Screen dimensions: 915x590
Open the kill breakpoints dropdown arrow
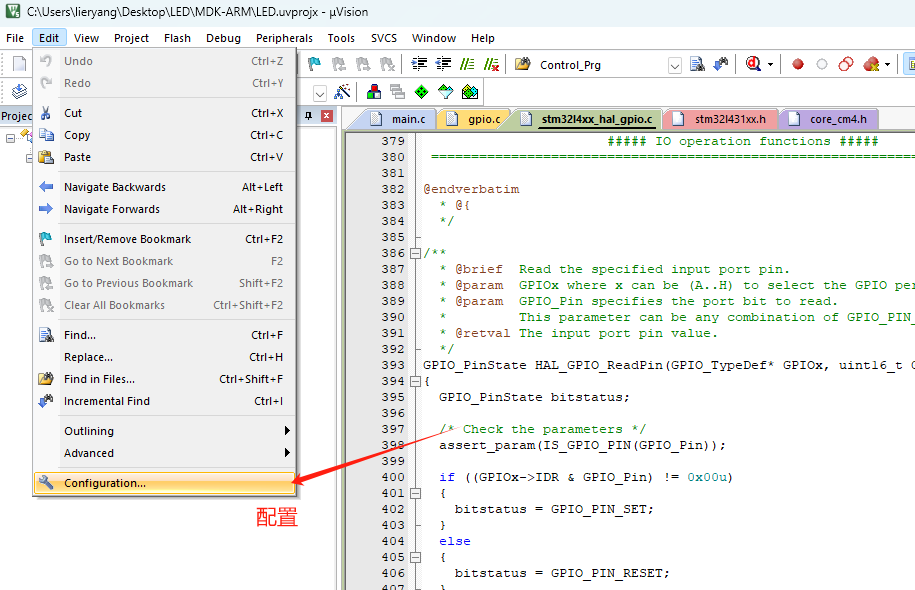point(888,64)
